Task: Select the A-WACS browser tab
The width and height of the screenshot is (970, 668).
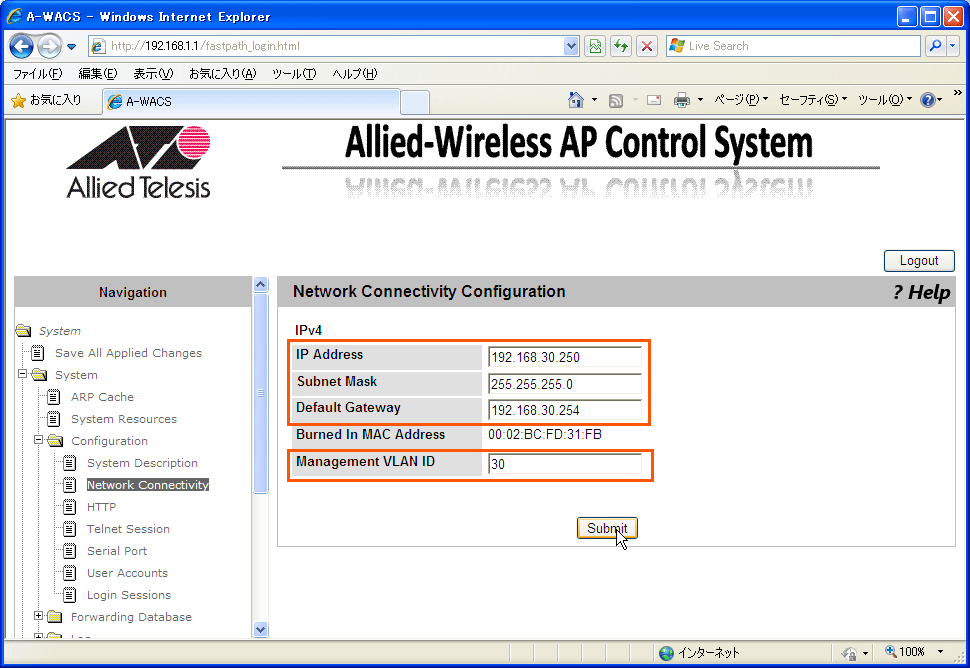Action: 251,101
